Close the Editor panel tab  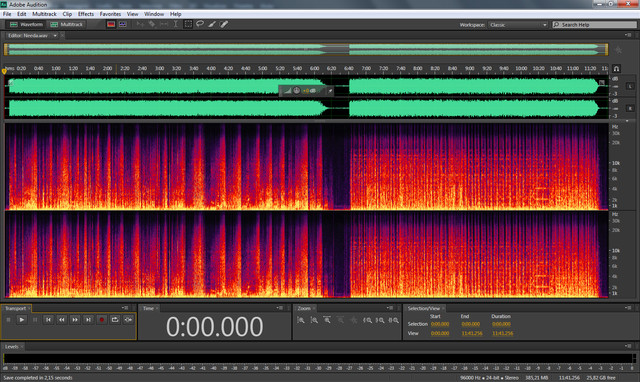pyautogui.click(x=62, y=36)
